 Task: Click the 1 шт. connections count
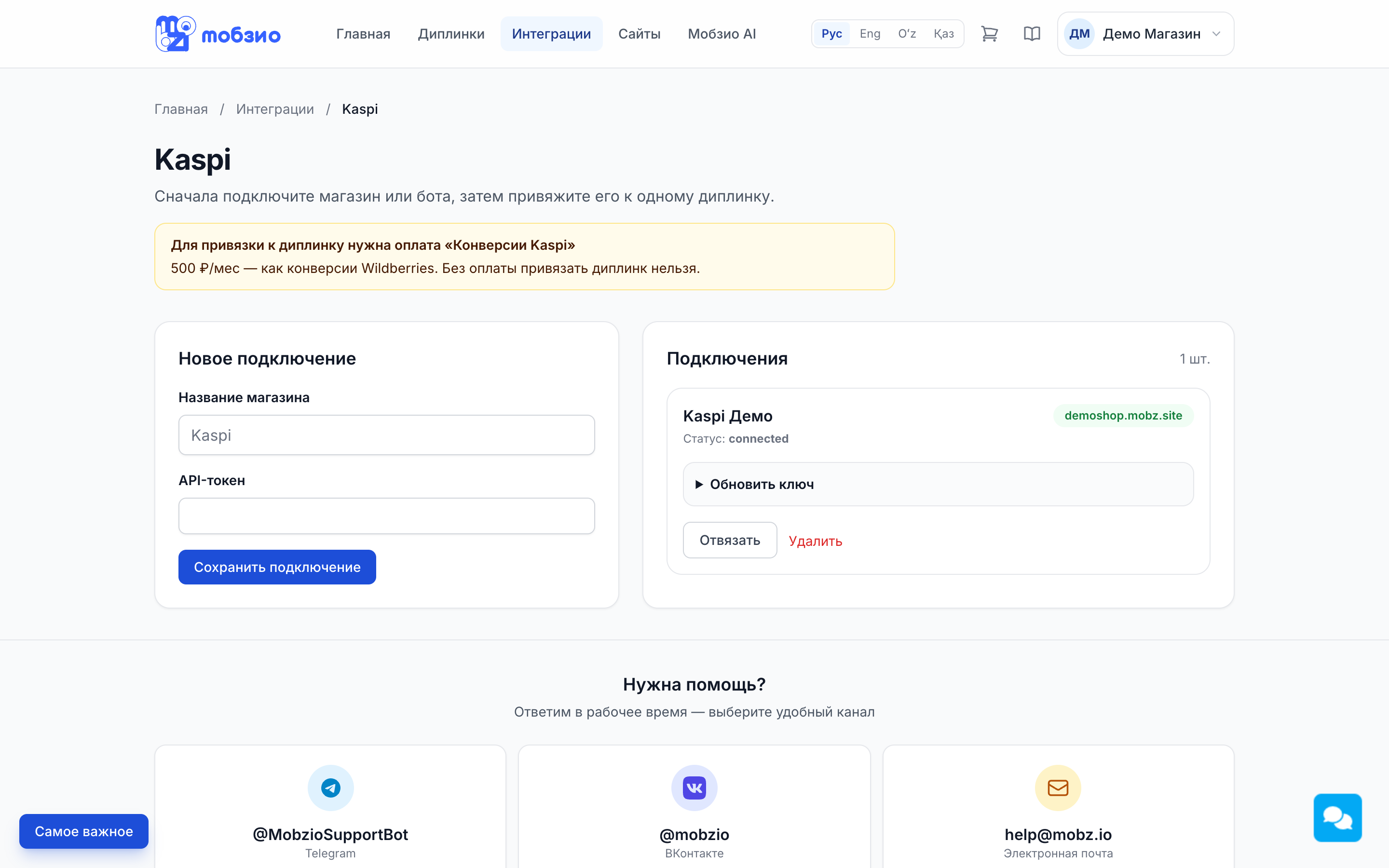(x=1195, y=359)
